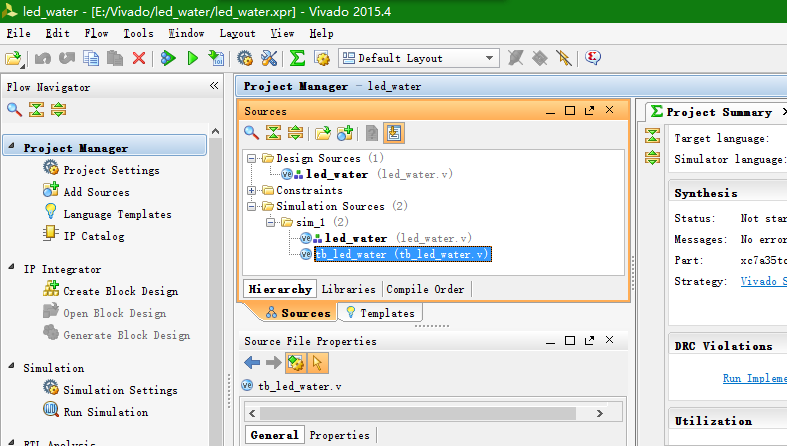Expand all in Project Summary sidebar
Screen dimensions: 787x446
[652, 158]
